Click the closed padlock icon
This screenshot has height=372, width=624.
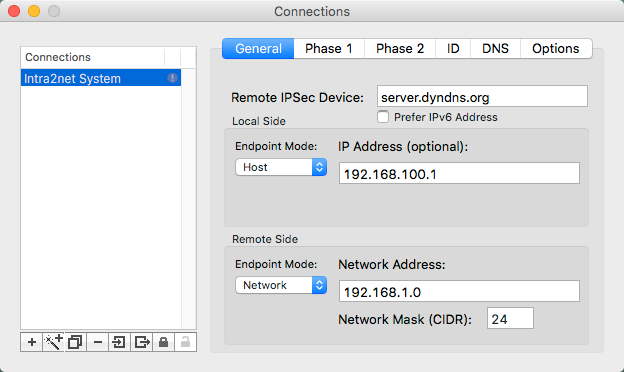(x=163, y=342)
